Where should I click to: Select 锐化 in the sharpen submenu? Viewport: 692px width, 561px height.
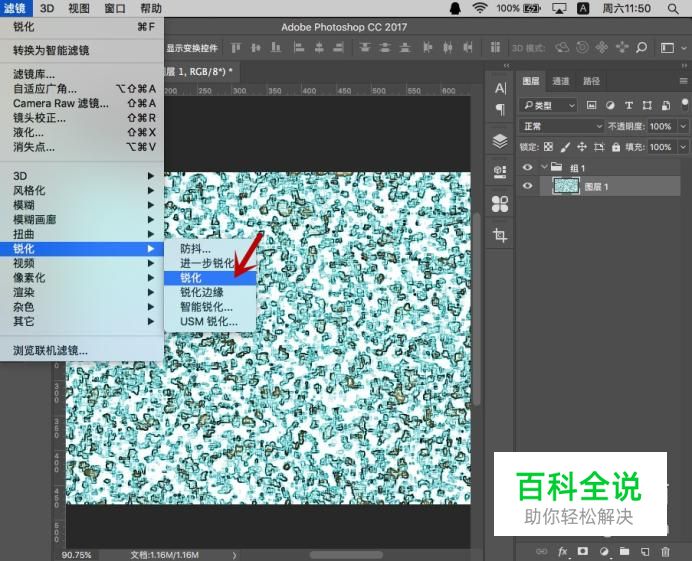click(210, 278)
